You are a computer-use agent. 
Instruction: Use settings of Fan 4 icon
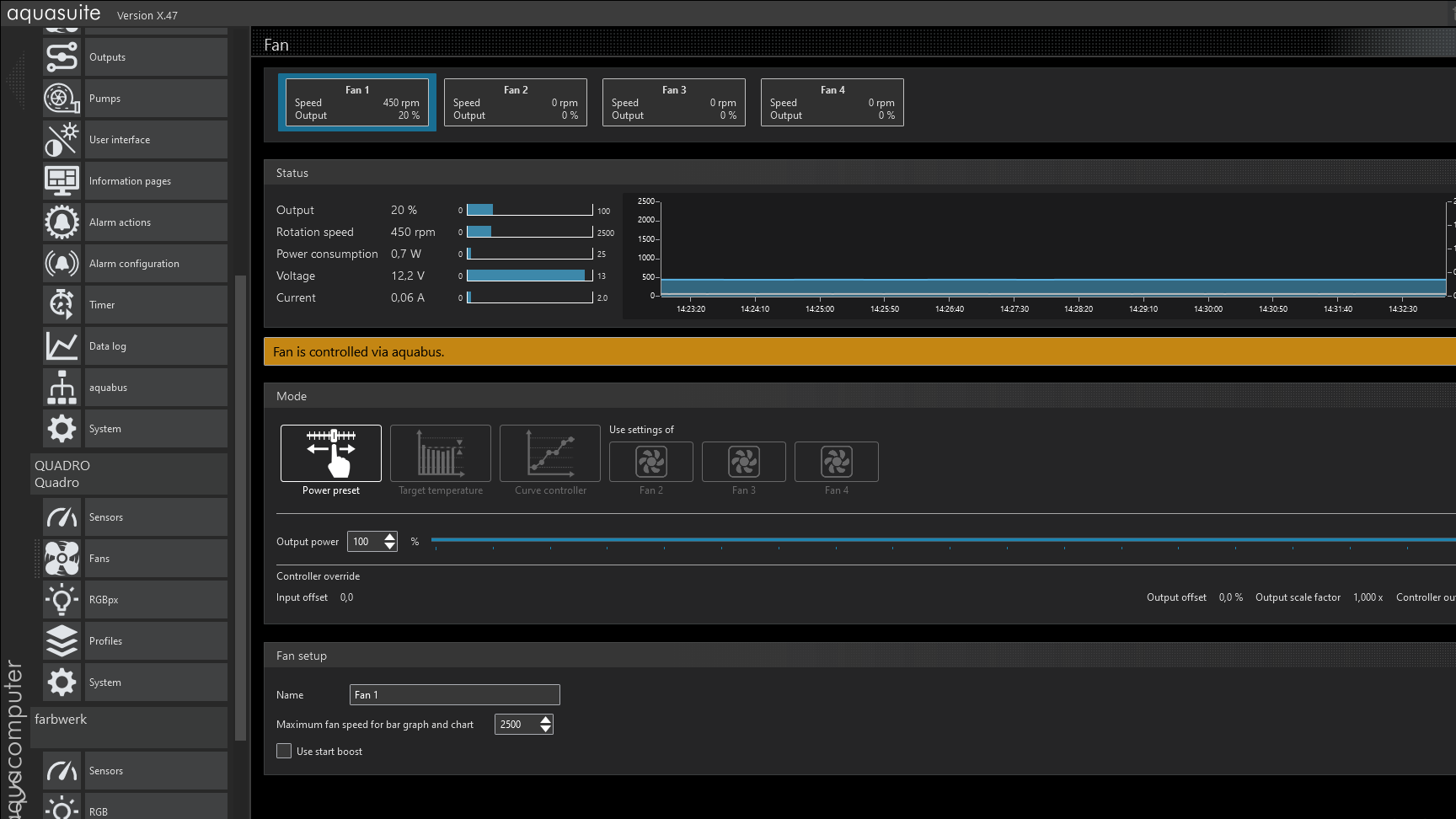click(836, 462)
